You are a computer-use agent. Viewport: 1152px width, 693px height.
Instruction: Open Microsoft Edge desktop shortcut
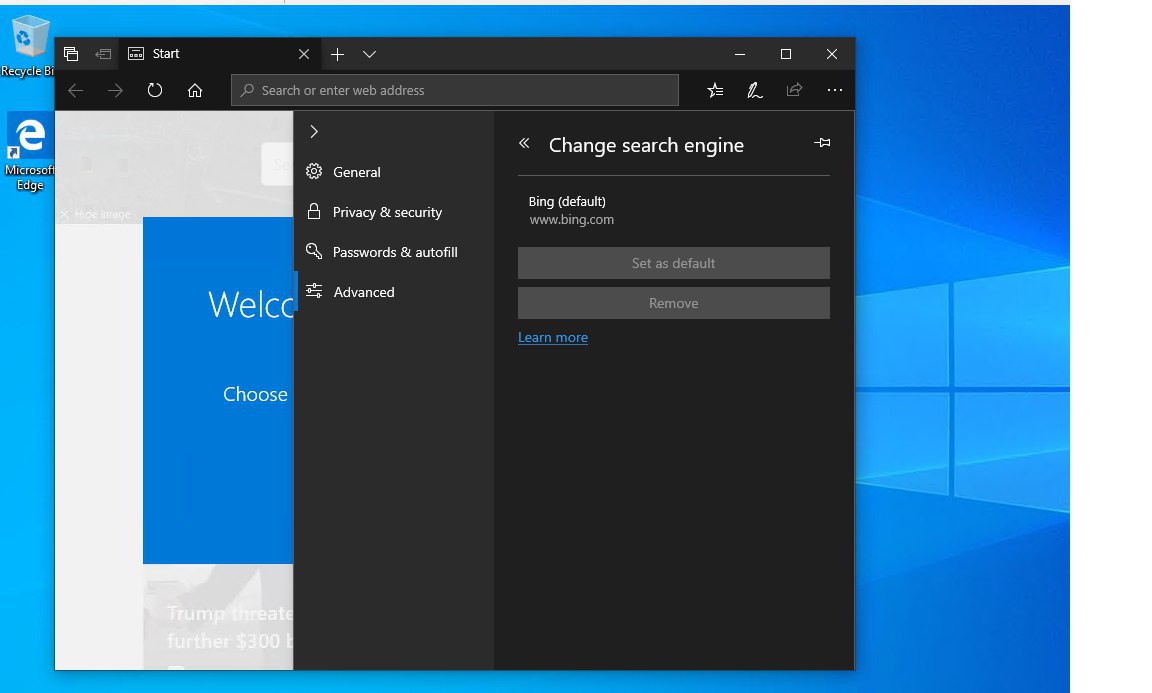click(29, 153)
